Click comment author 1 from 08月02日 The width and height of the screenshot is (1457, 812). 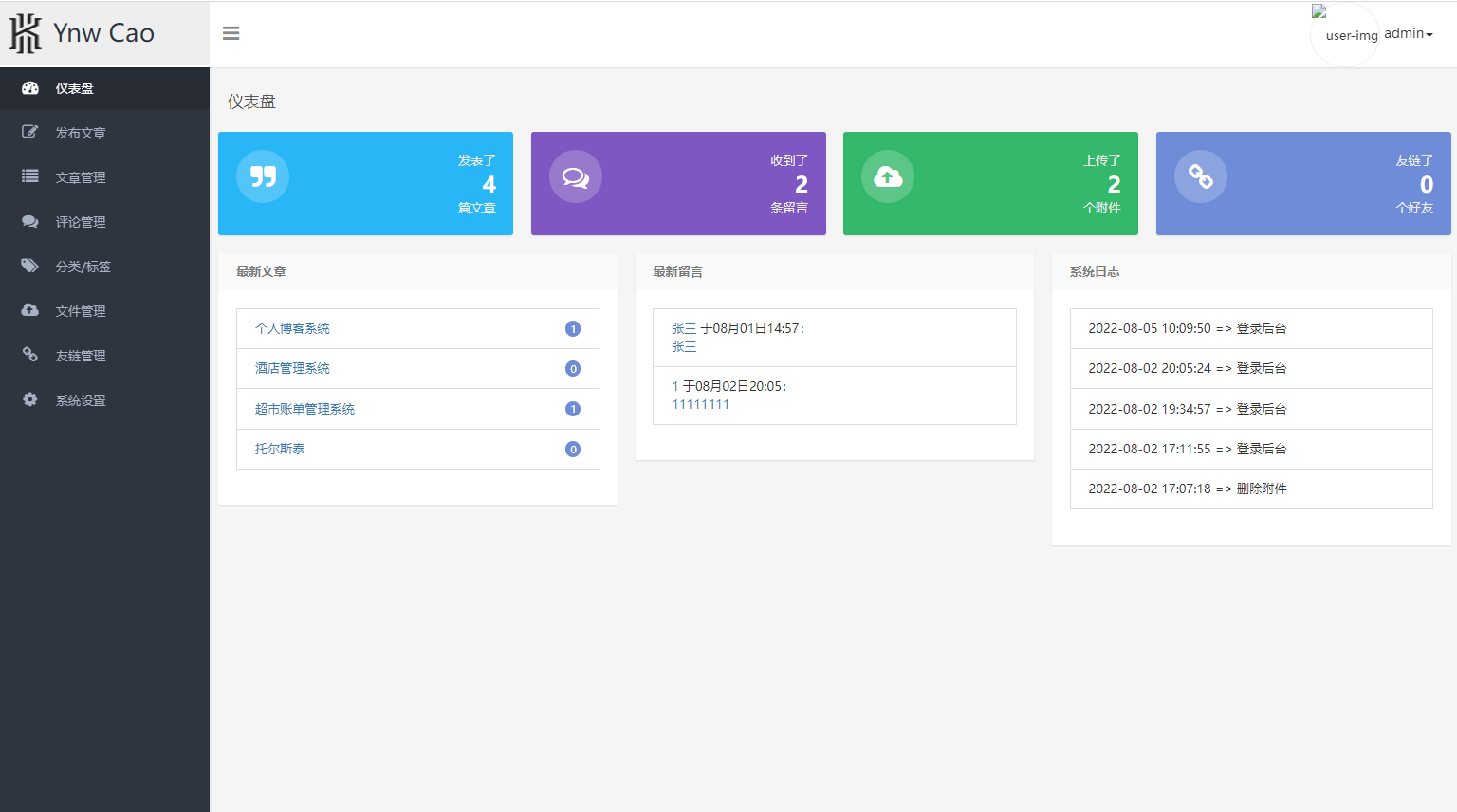[675, 386]
